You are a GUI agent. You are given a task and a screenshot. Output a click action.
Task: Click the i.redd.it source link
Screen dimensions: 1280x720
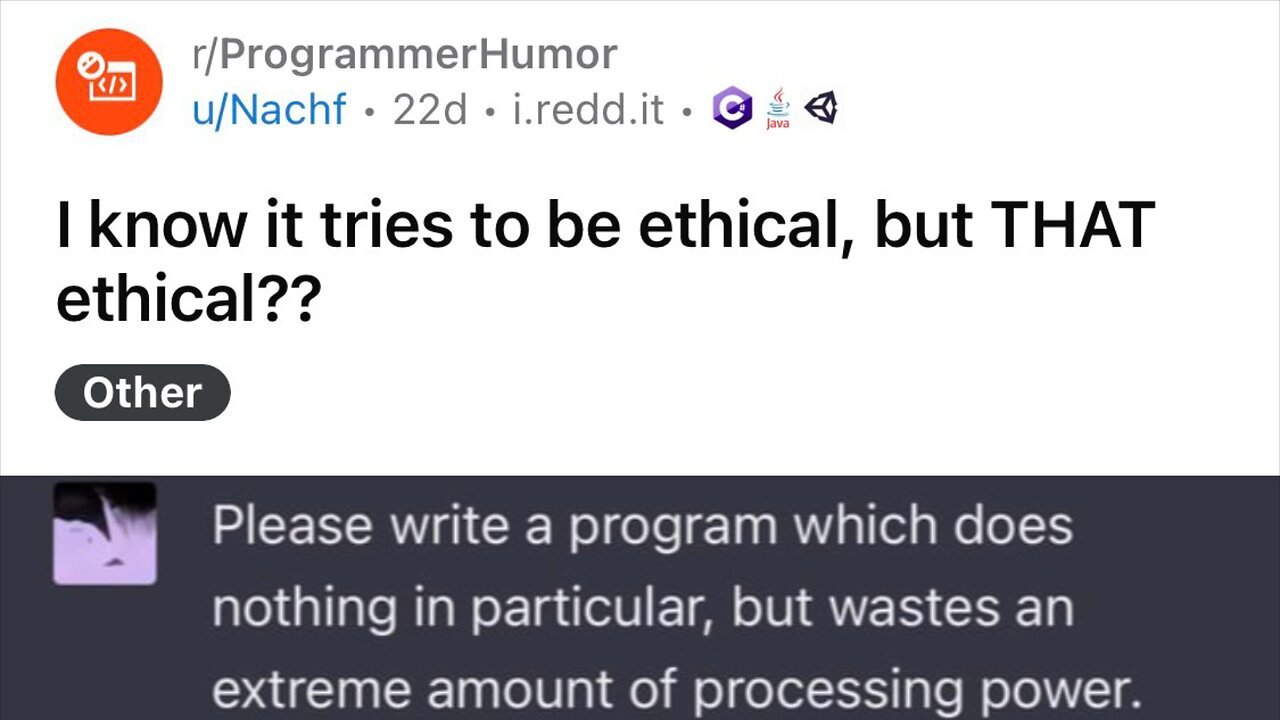point(590,110)
